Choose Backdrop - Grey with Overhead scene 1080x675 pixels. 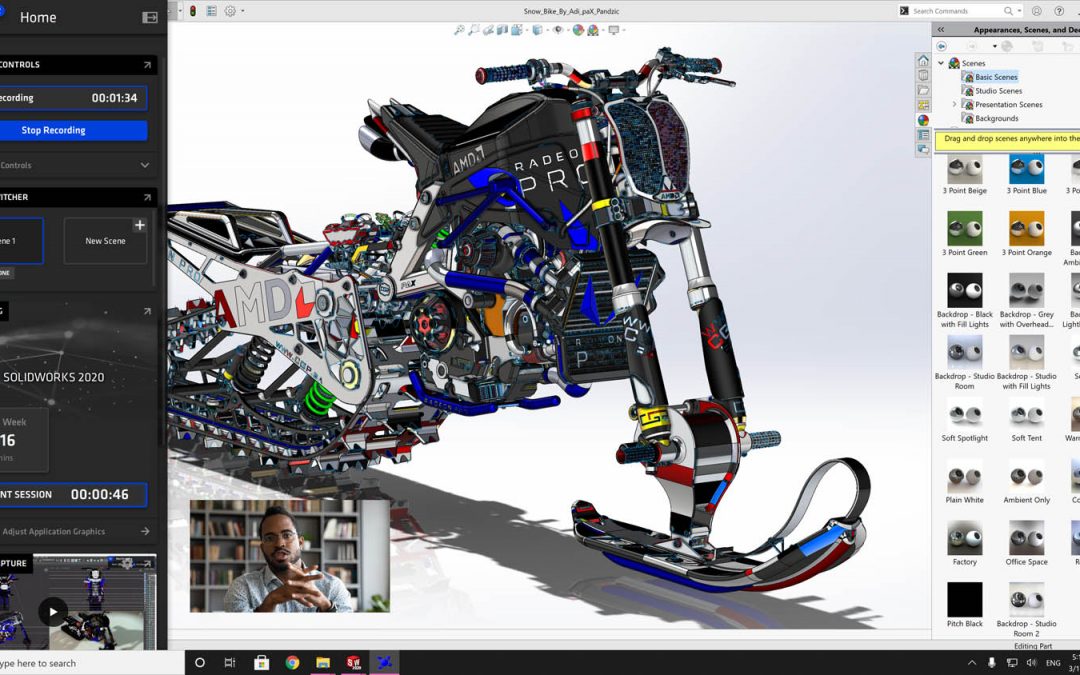1026,301
